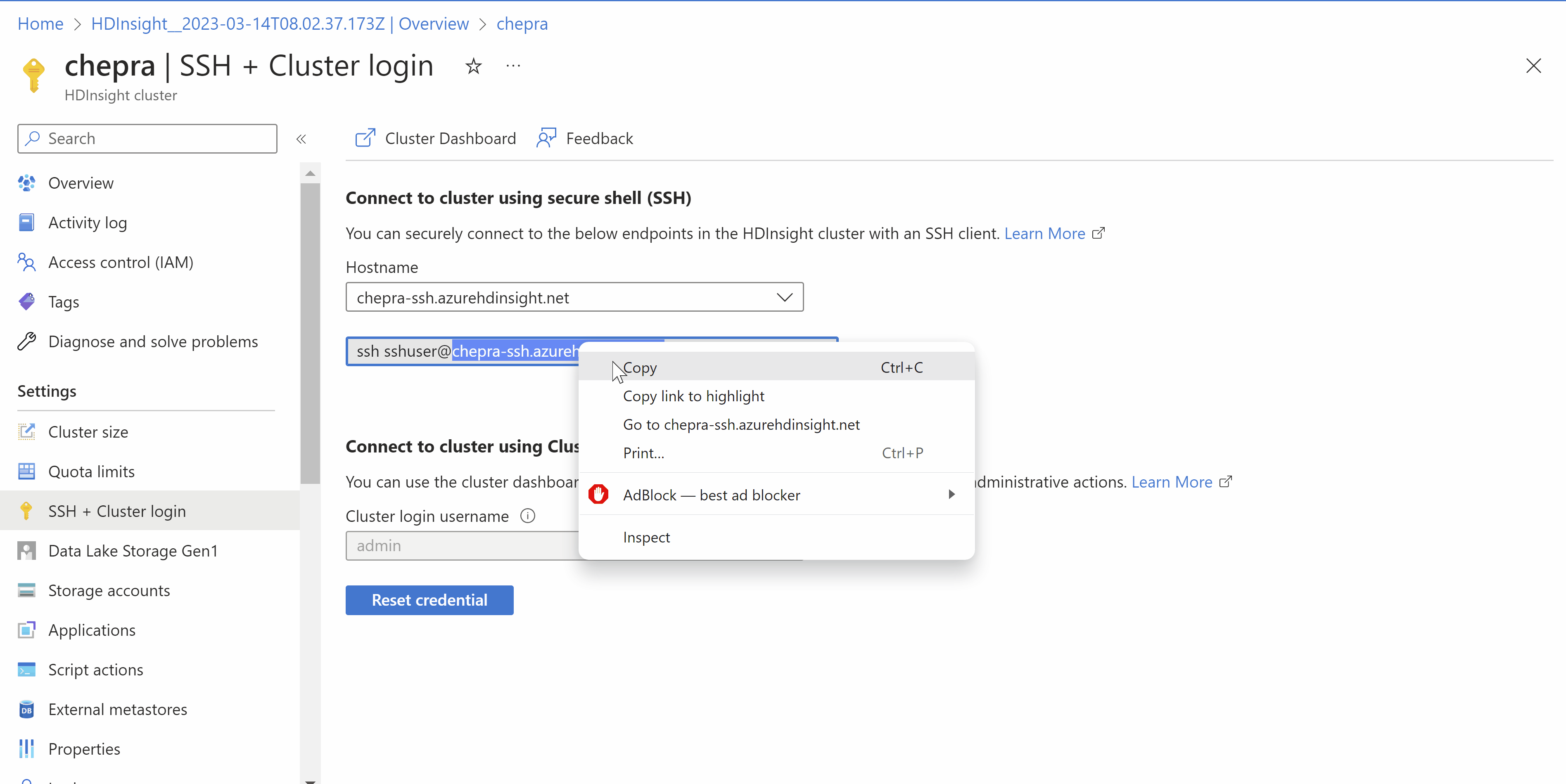Open Properties label in Settings
The image size is (1566, 784).
coord(84,749)
